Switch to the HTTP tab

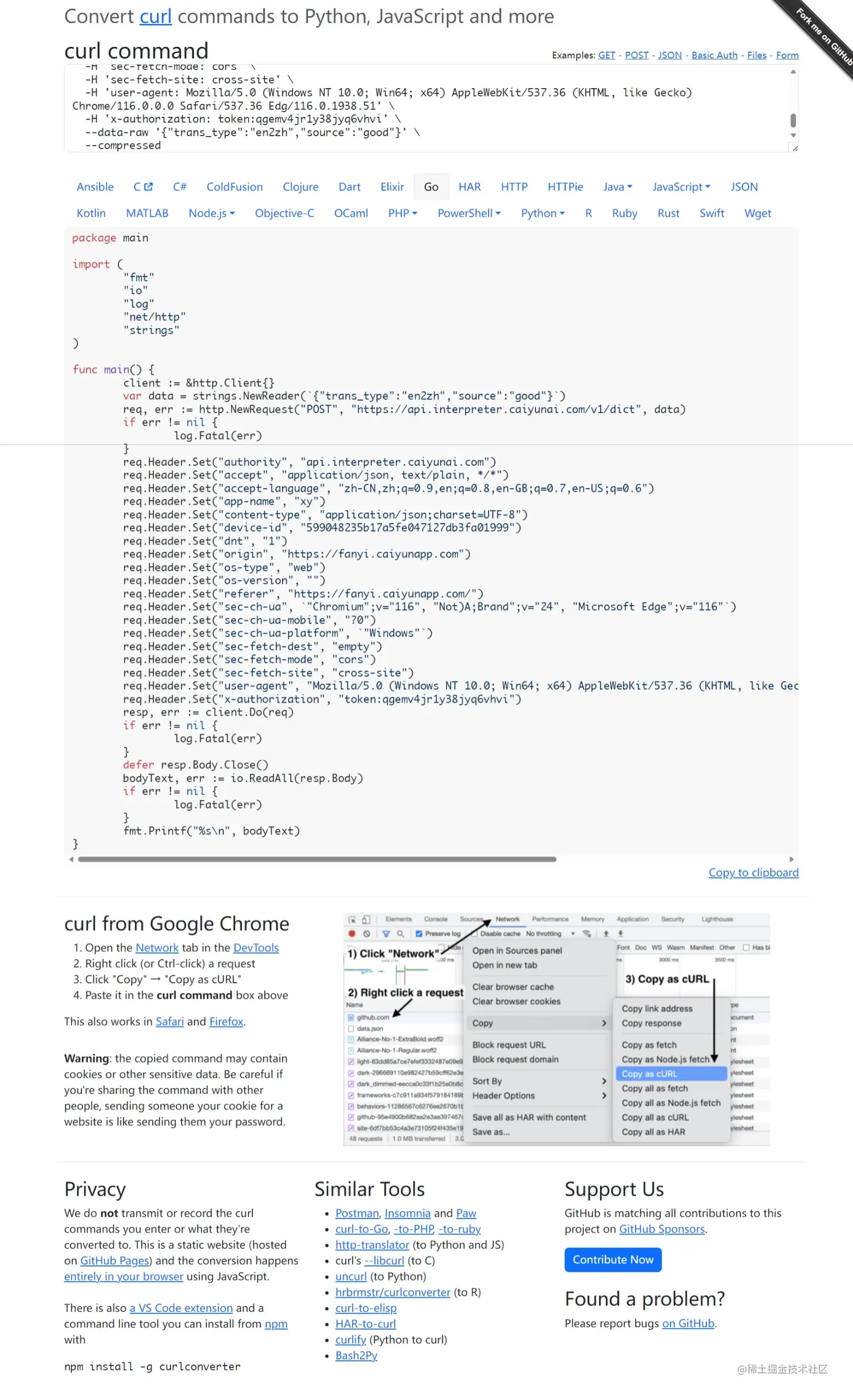click(x=514, y=187)
